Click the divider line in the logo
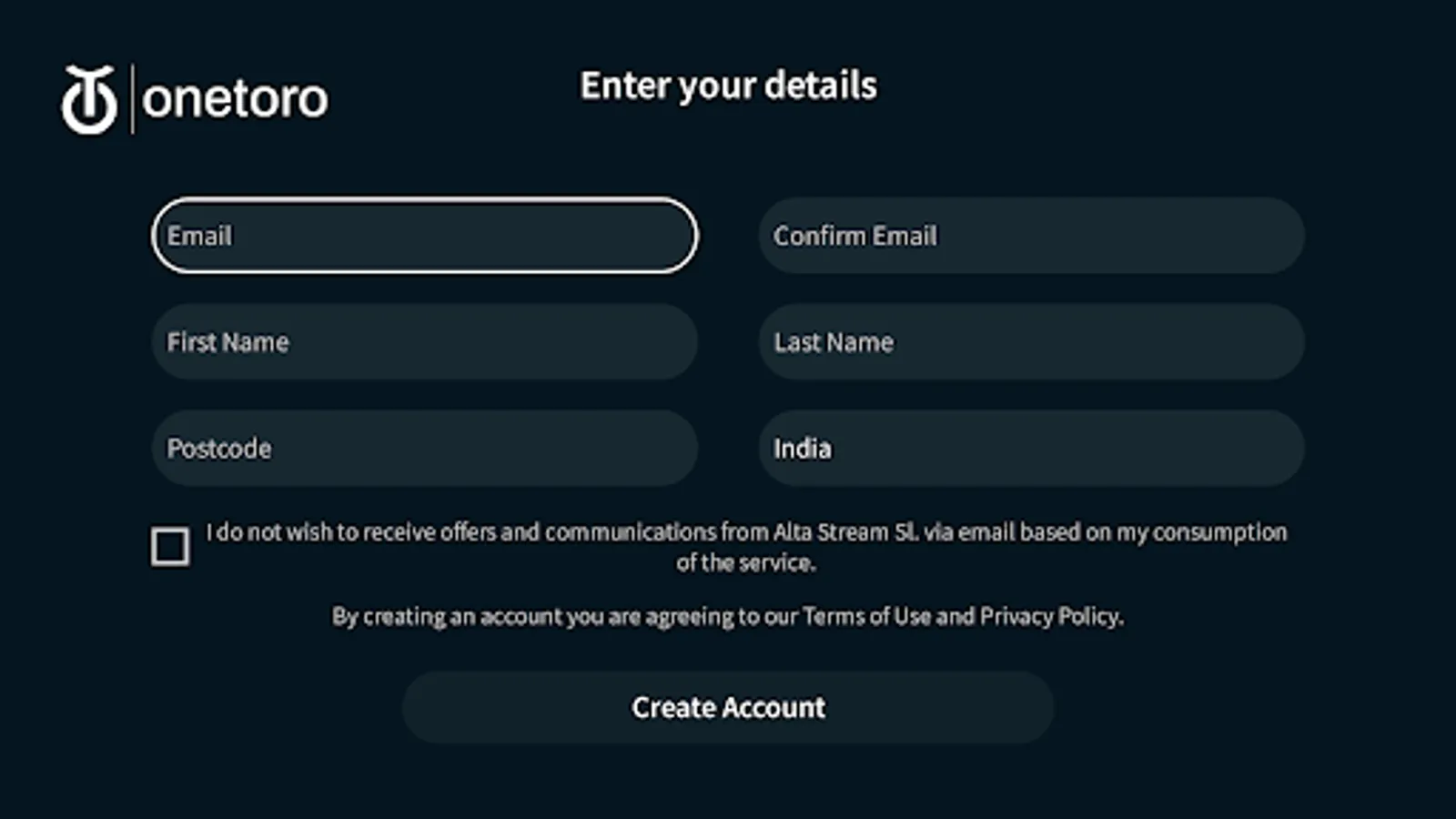Viewport: 1456px width, 819px height. (133, 99)
